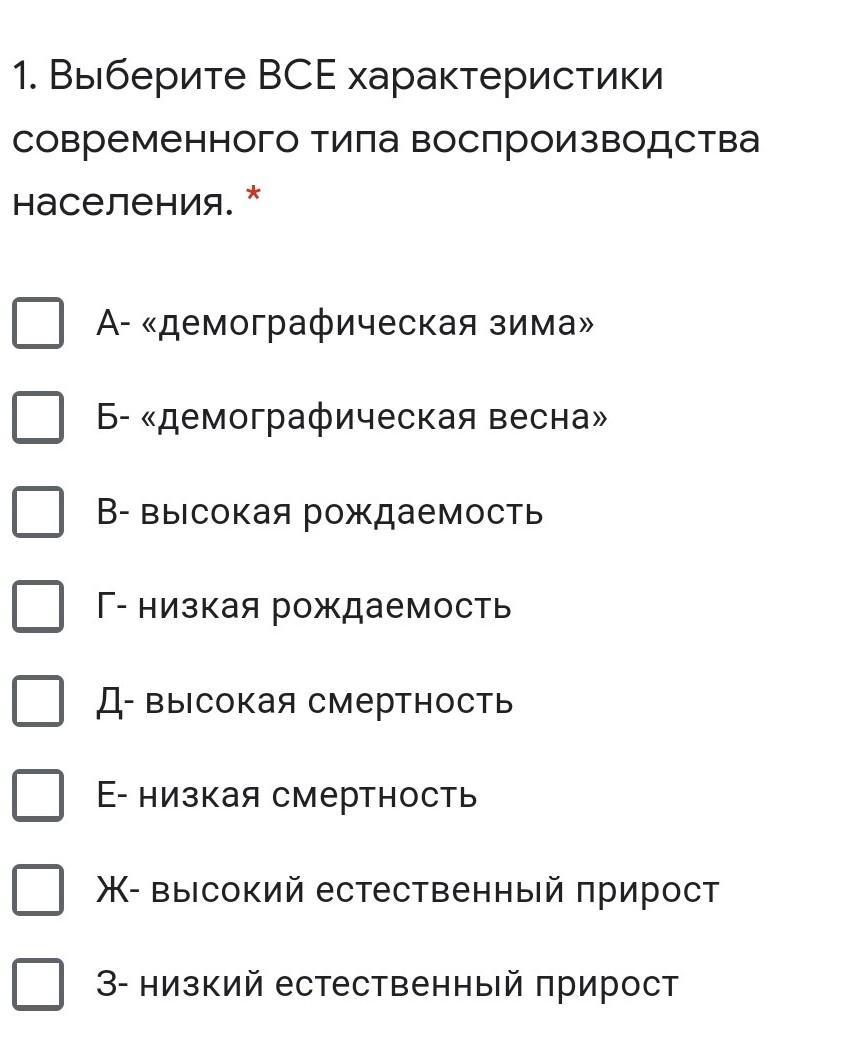Select the checkbox for В- высокая рождаемость
This screenshot has height=1042, width=864.
[x=38, y=512]
